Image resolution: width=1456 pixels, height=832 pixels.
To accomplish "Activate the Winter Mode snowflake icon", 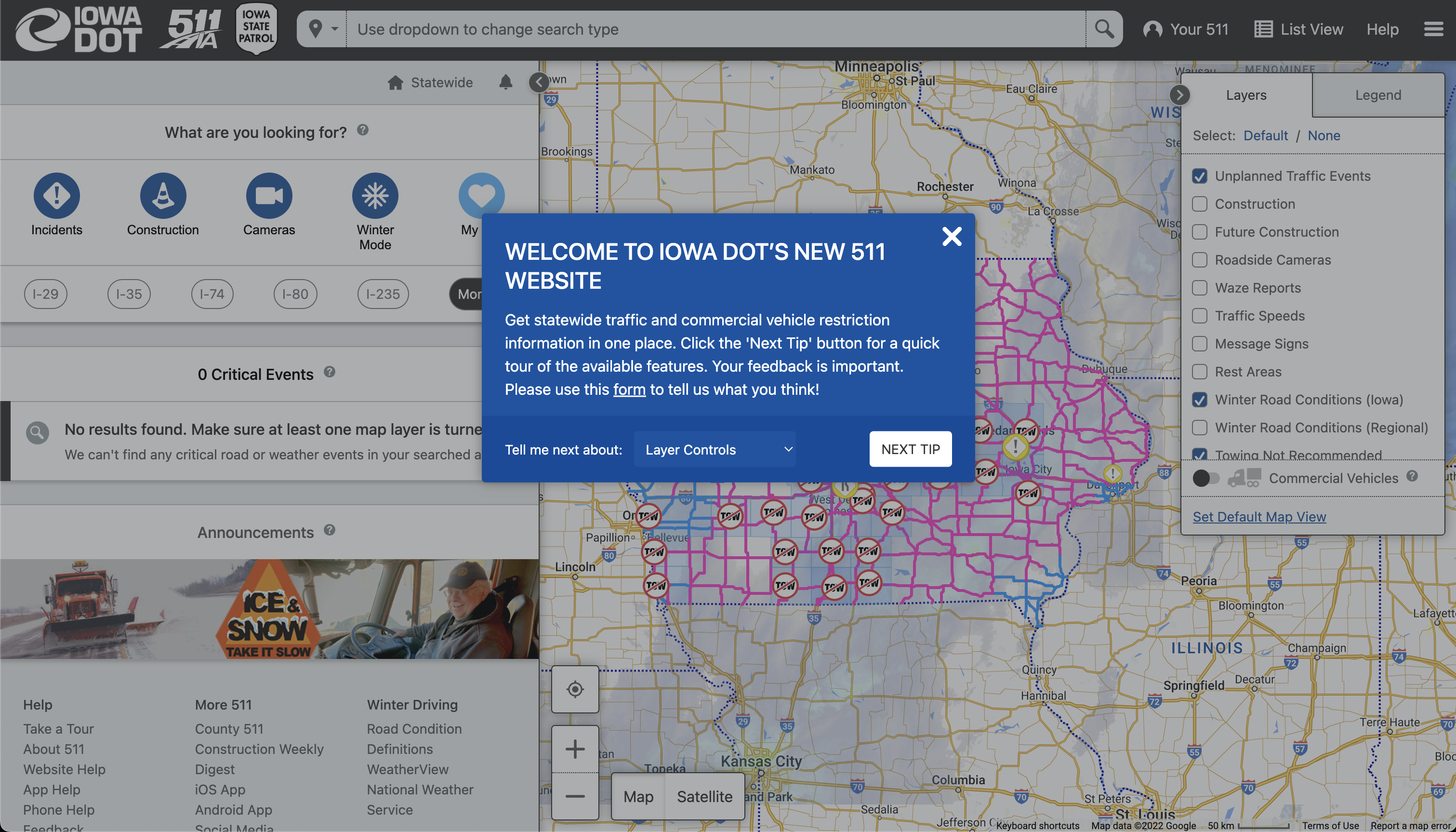I will click(375, 195).
